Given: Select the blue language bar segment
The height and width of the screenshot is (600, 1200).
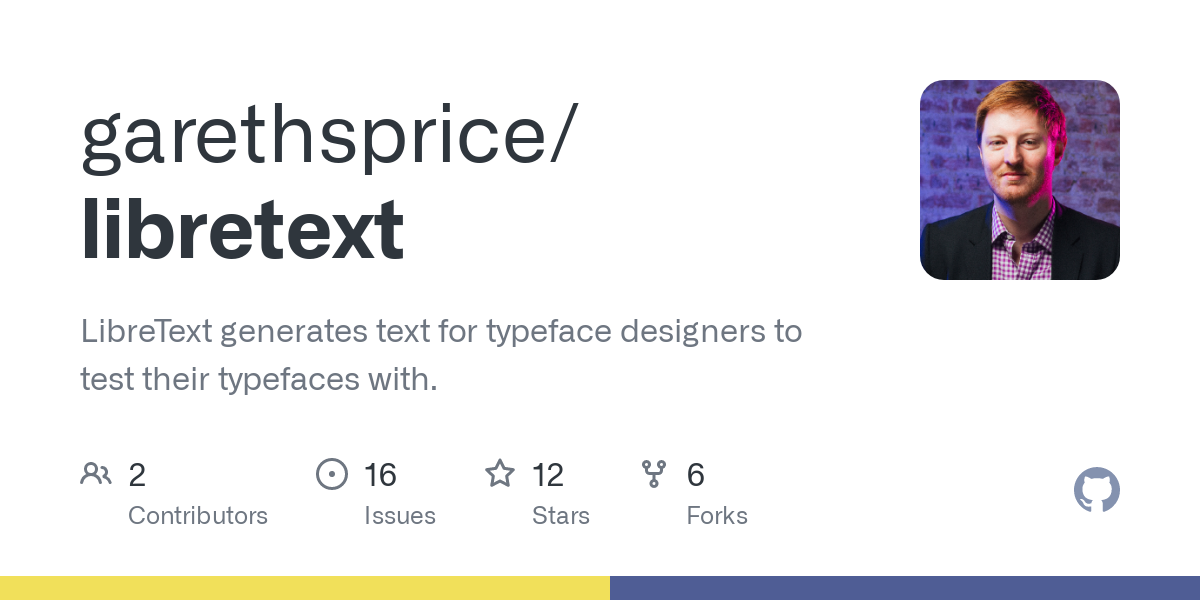Looking at the screenshot, I should pyautogui.click(x=905, y=588).
